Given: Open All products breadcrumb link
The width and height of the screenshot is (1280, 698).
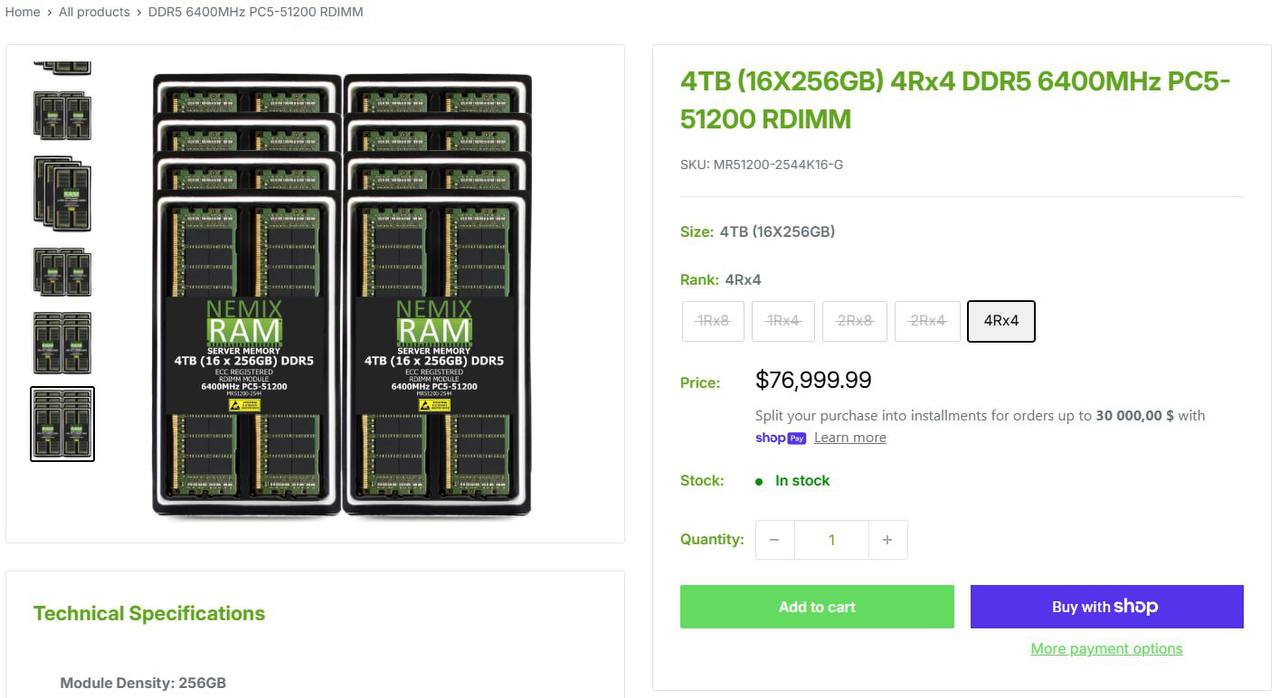Looking at the screenshot, I should (94, 12).
